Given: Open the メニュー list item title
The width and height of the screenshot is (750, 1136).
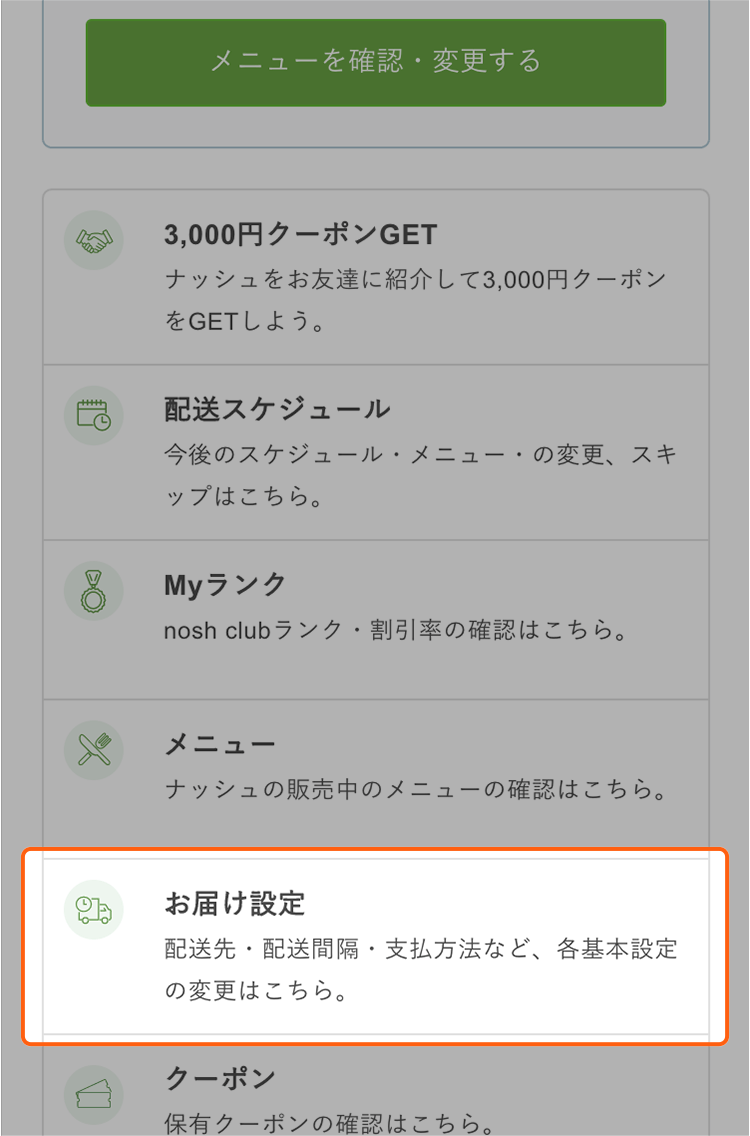Looking at the screenshot, I should click(220, 745).
